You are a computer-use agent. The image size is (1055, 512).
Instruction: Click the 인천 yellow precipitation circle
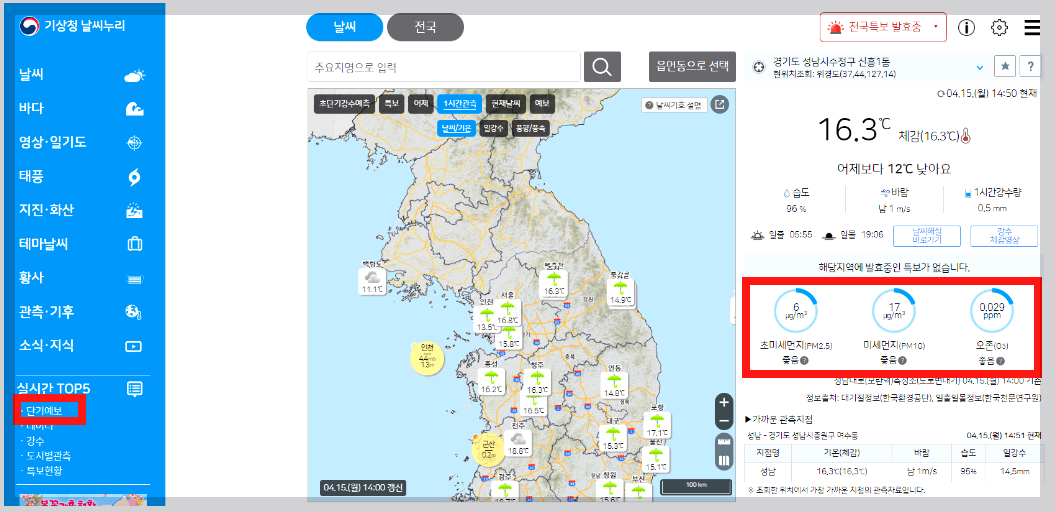(427, 359)
